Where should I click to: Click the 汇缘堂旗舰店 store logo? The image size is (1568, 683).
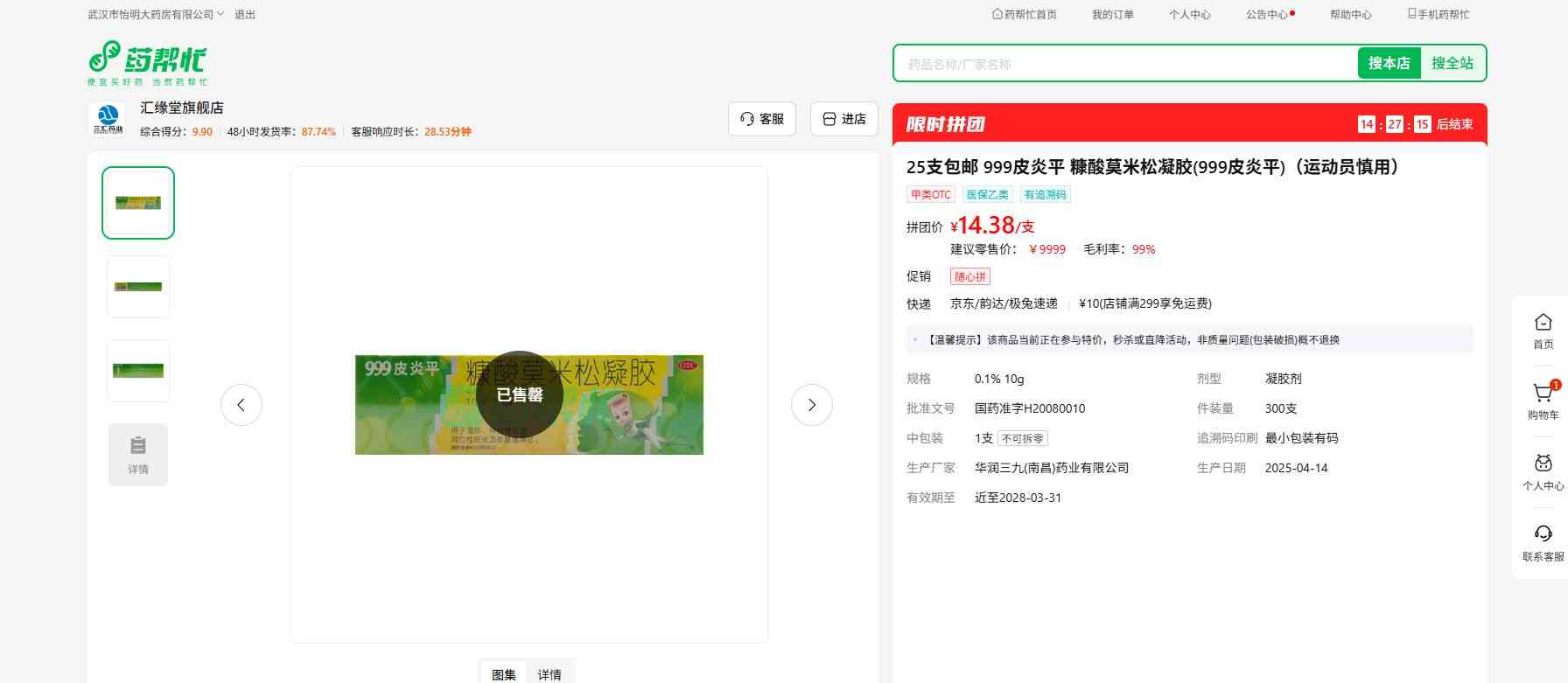(x=108, y=120)
